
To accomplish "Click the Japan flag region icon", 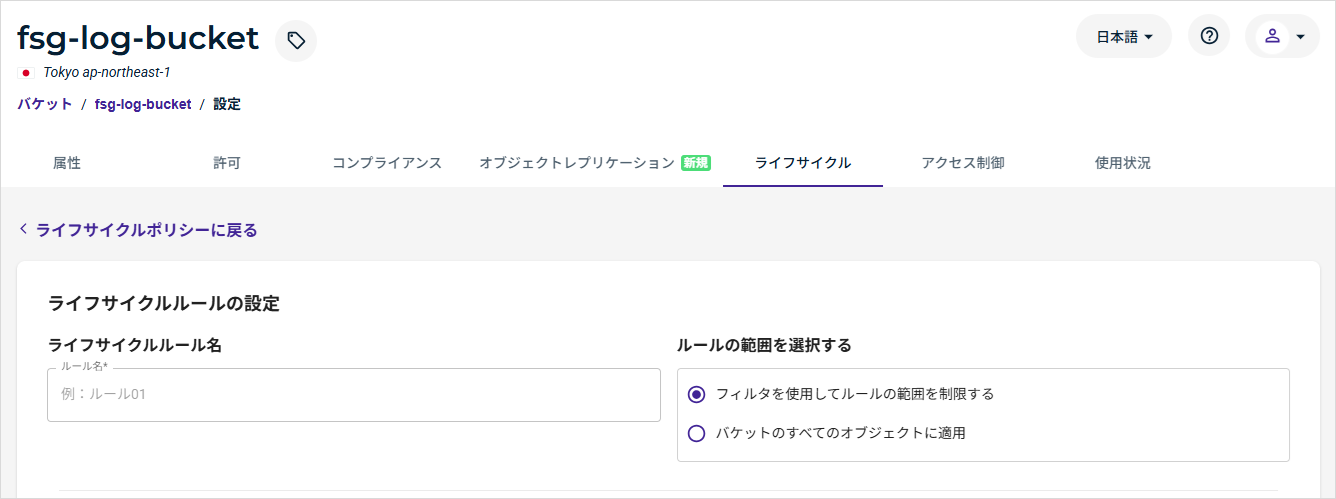I will pyautogui.click(x=26, y=73).
